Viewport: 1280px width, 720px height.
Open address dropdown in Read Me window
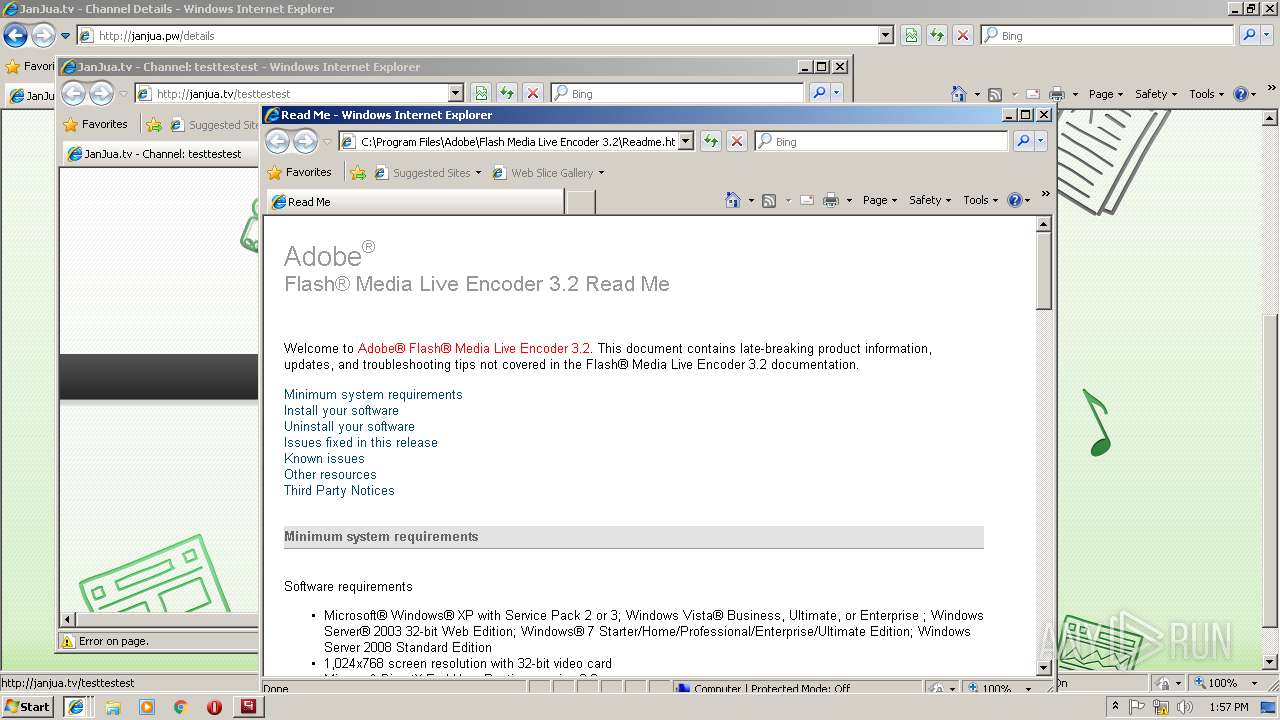click(x=686, y=141)
